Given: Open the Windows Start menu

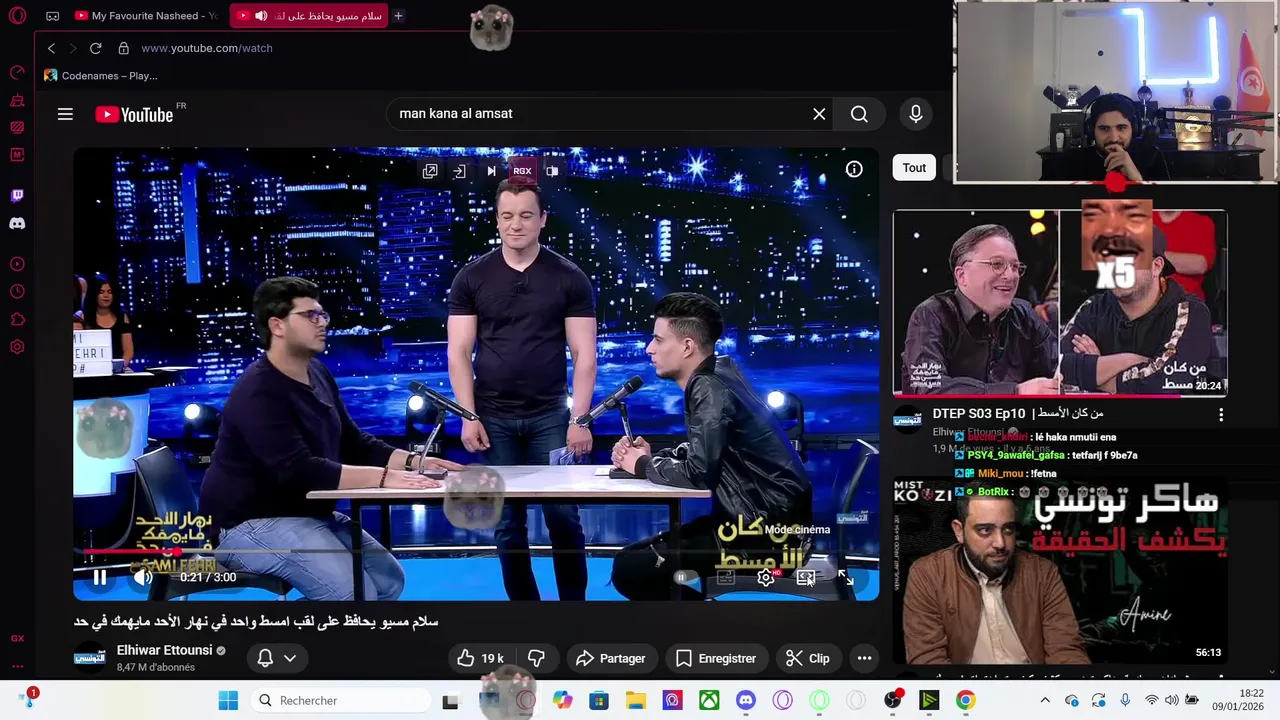Looking at the screenshot, I should [x=228, y=700].
